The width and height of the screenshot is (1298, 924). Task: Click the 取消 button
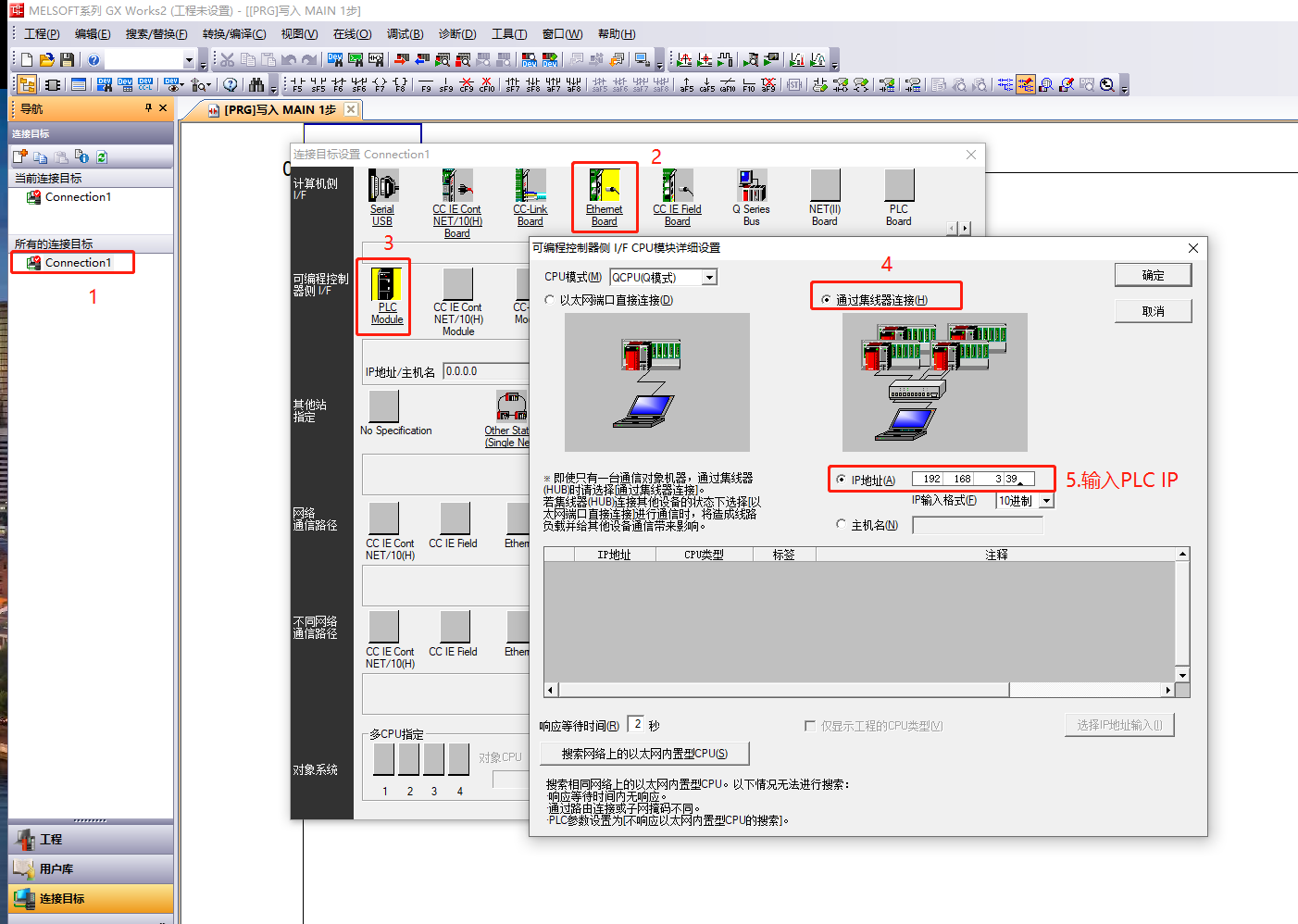pos(1153,311)
